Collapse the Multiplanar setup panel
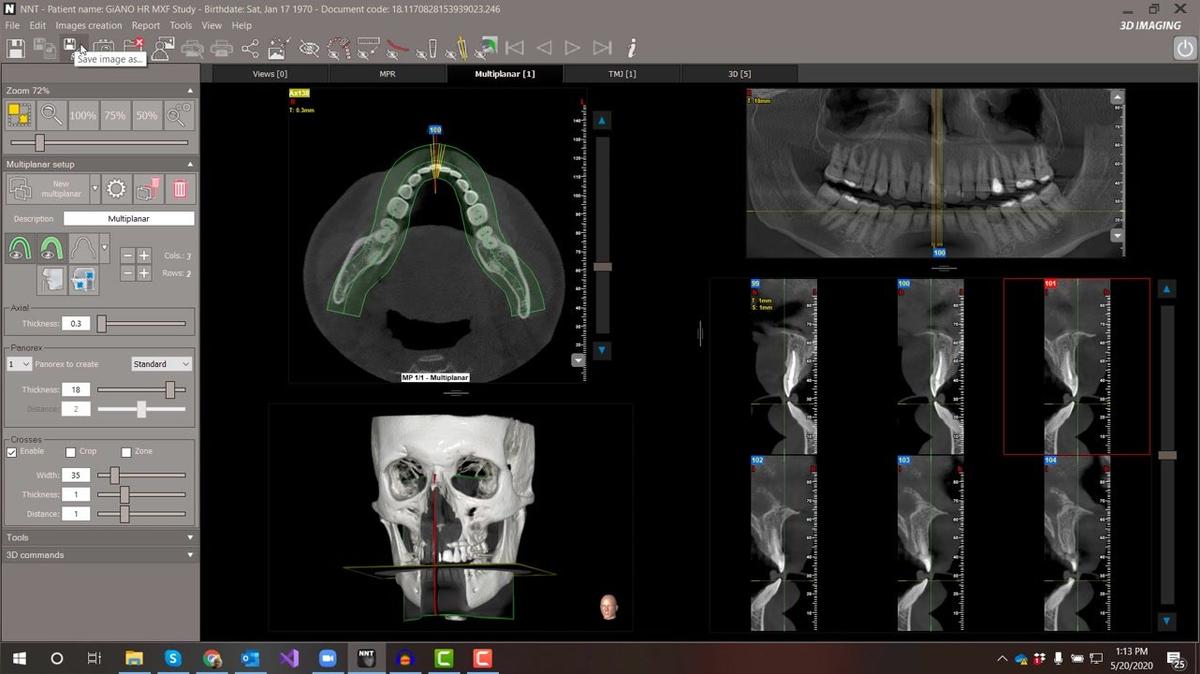This screenshot has width=1200, height=674. click(190, 164)
